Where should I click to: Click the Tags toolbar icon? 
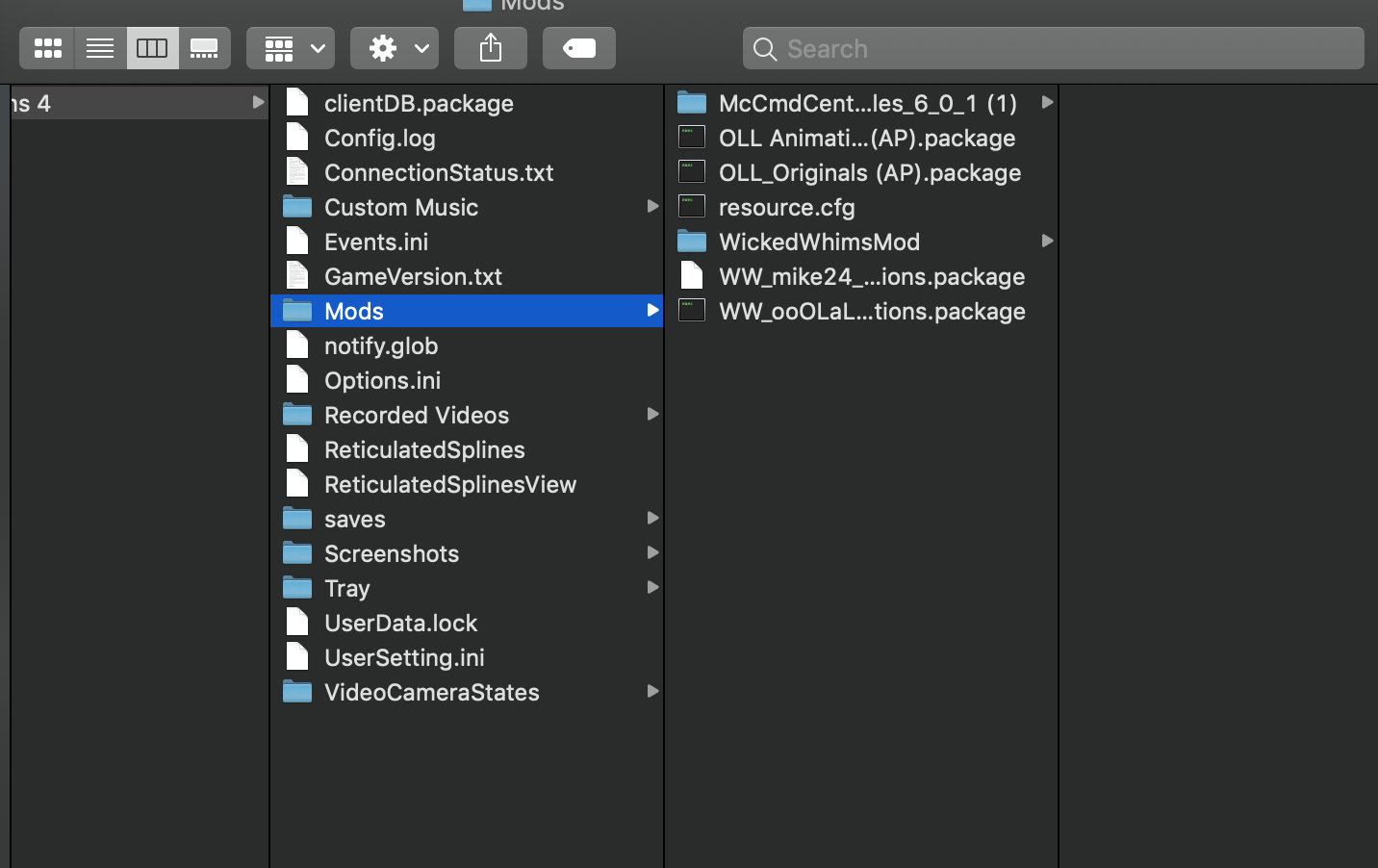coord(578,47)
